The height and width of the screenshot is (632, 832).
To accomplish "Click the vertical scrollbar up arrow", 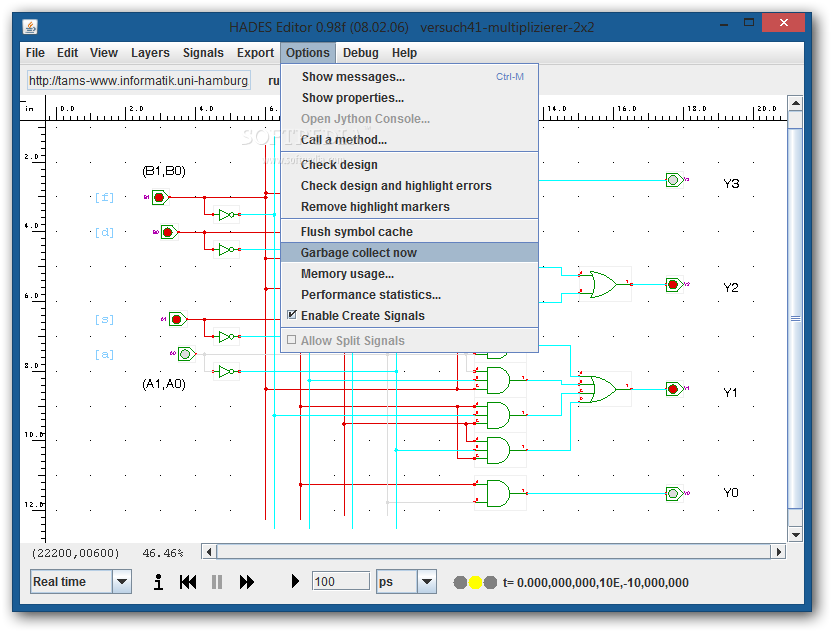I will (x=795, y=103).
